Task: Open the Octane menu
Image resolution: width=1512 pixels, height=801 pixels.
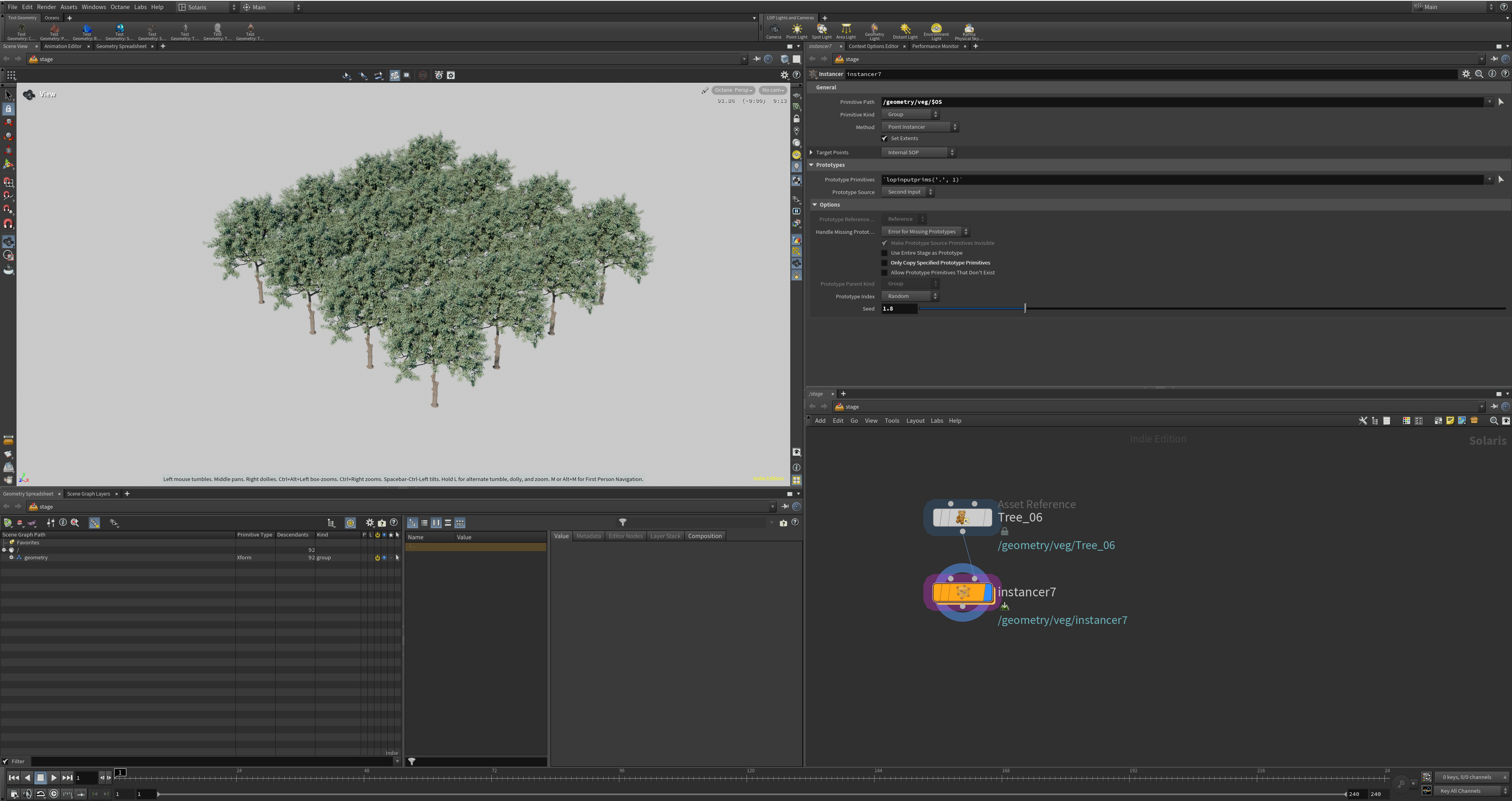Action: [120, 7]
